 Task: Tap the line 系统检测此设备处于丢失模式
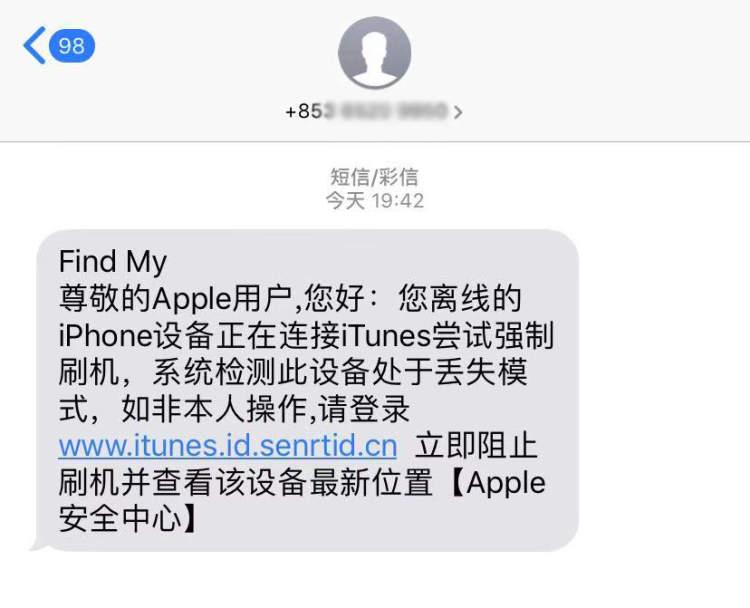[340, 372]
